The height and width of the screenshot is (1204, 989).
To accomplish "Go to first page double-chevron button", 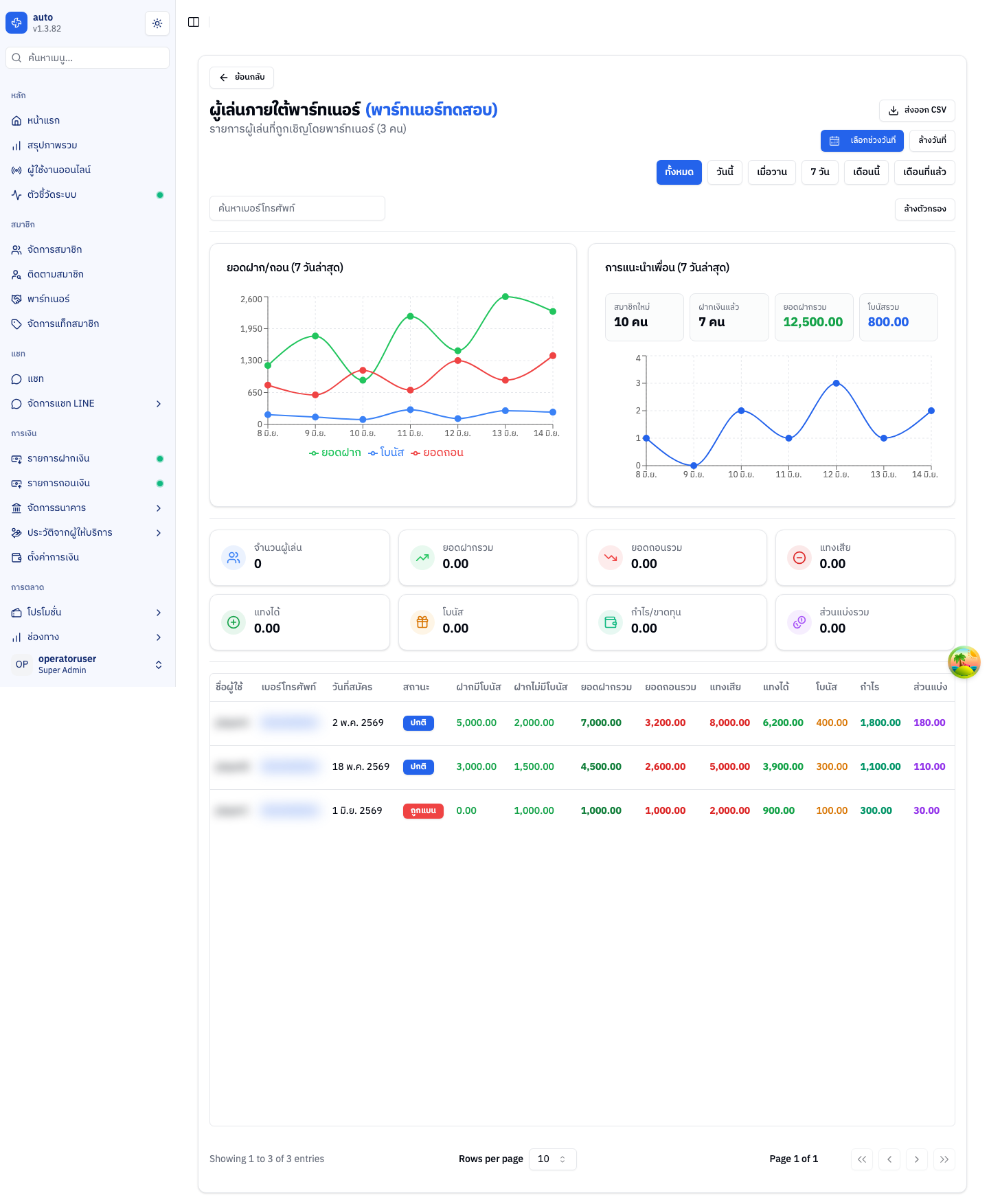I will click(x=862, y=1159).
